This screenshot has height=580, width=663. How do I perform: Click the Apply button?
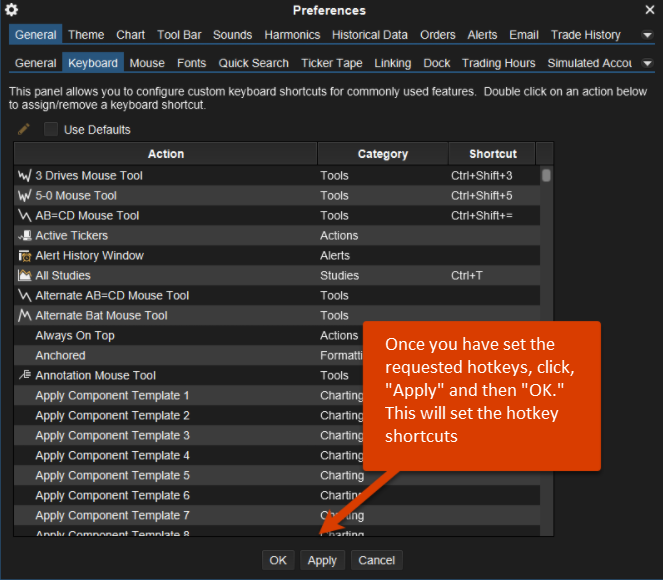[x=322, y=560]
